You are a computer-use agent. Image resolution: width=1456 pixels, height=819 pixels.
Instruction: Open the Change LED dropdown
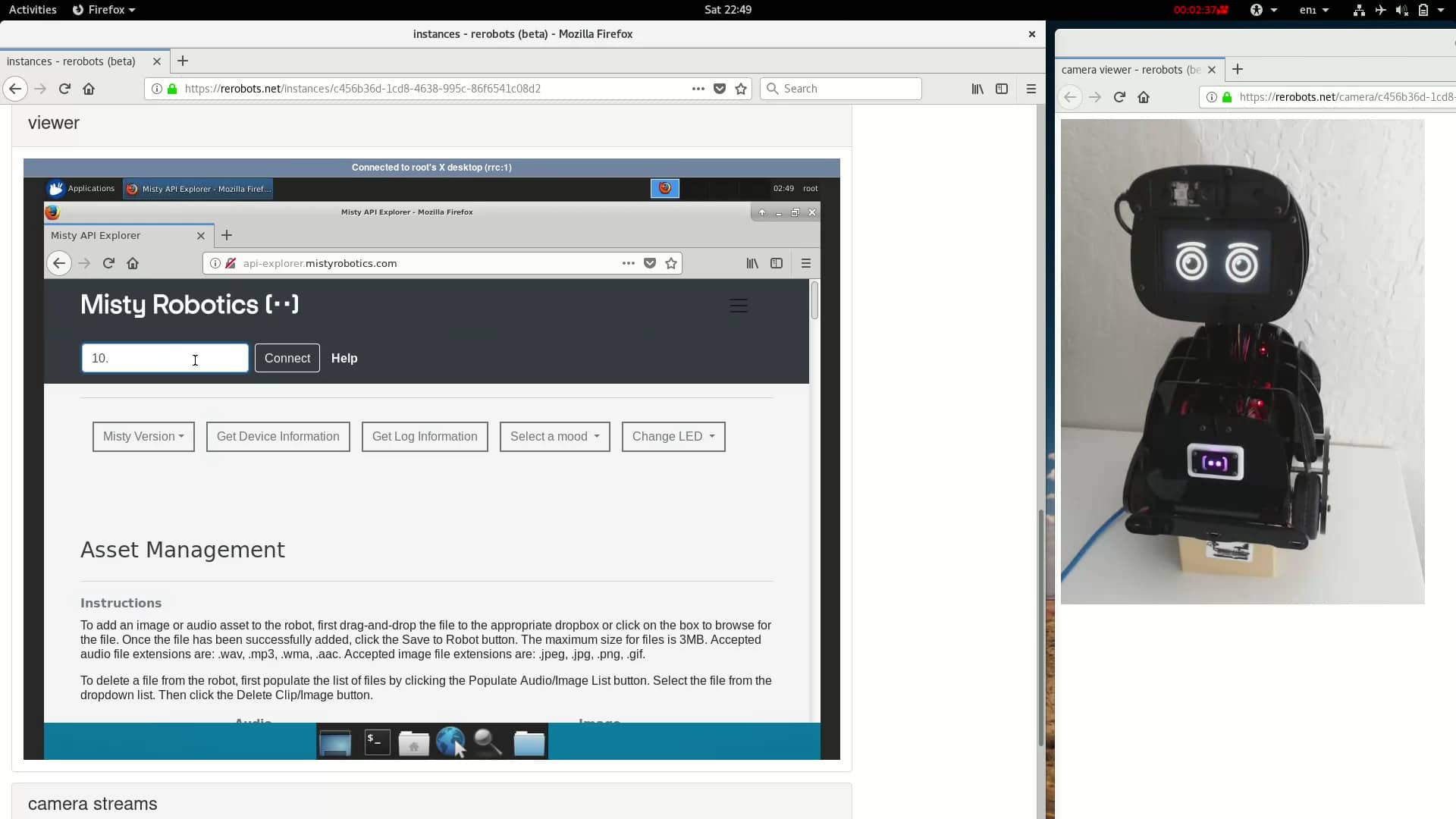pos(673,436)
